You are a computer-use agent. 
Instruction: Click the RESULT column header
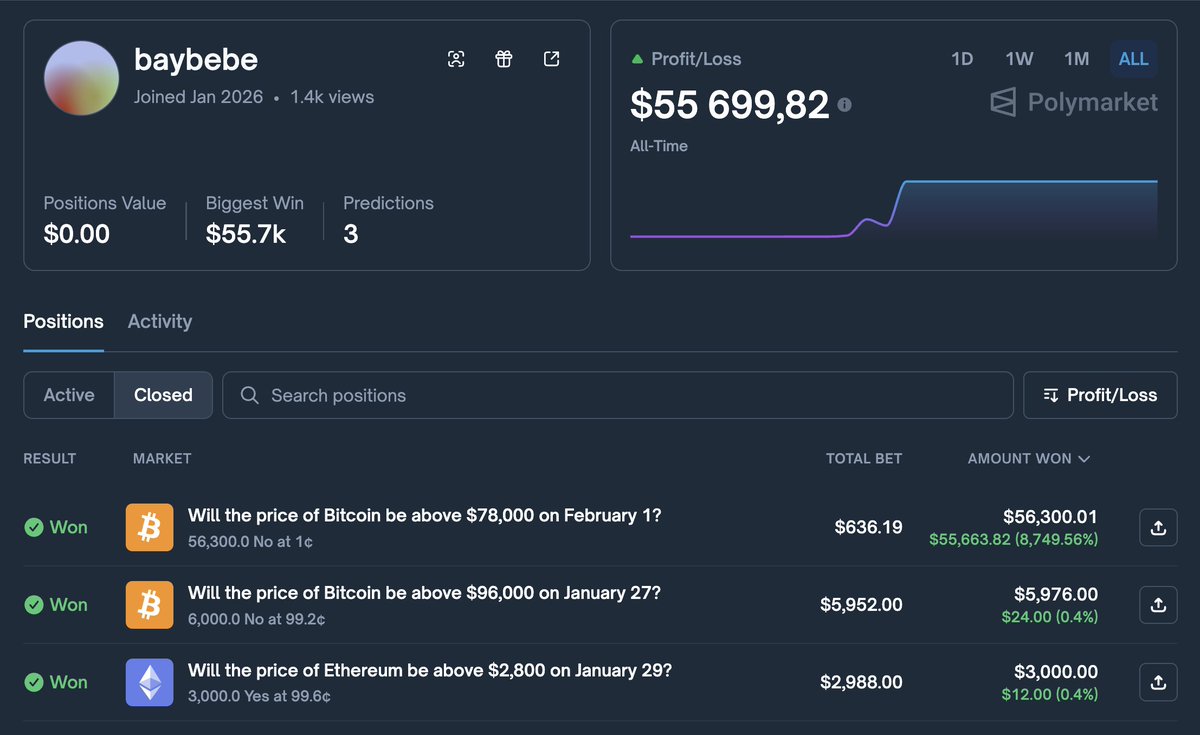50,458
